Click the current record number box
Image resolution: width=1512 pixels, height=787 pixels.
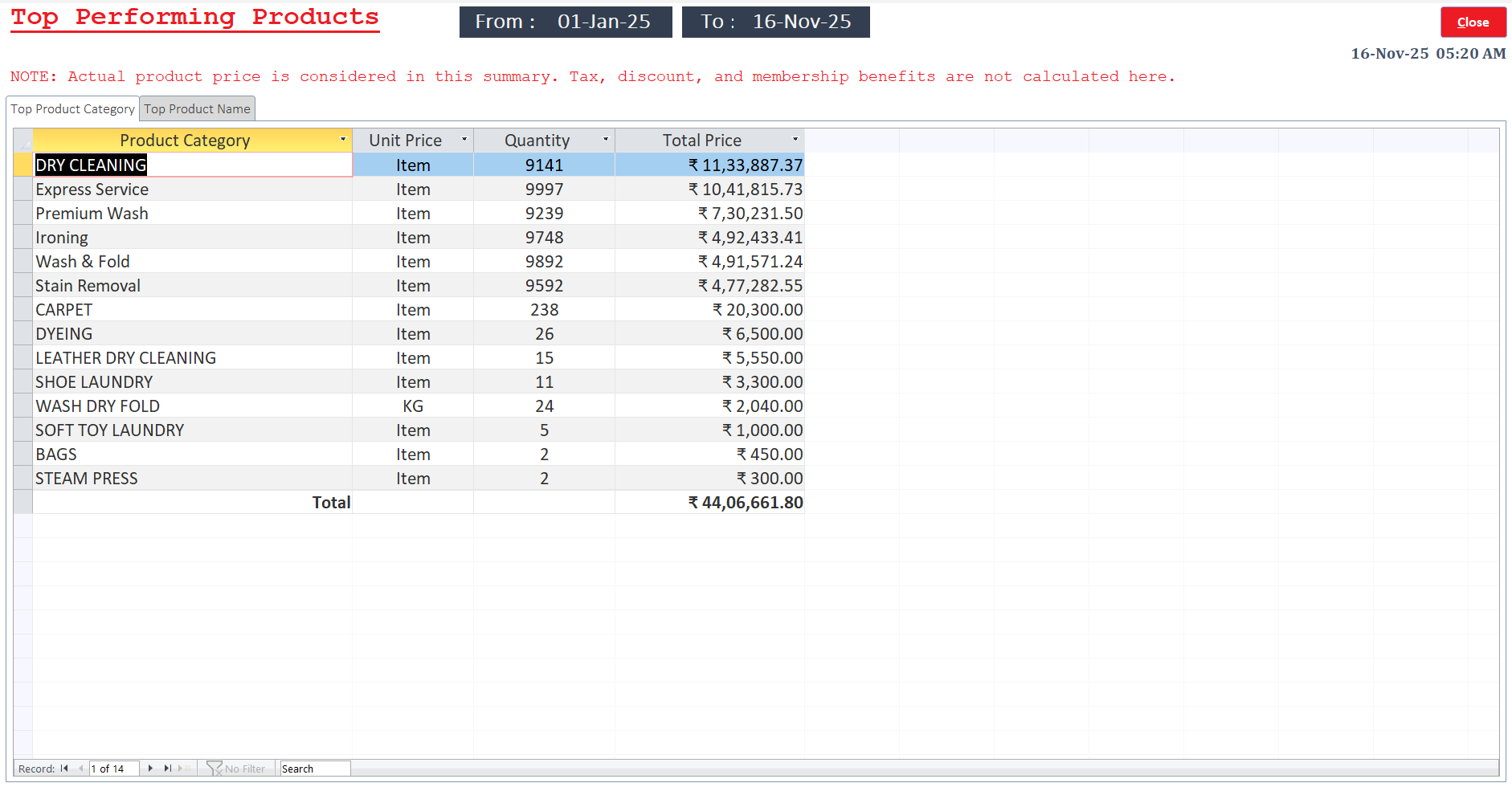click(x=113, y=769)
